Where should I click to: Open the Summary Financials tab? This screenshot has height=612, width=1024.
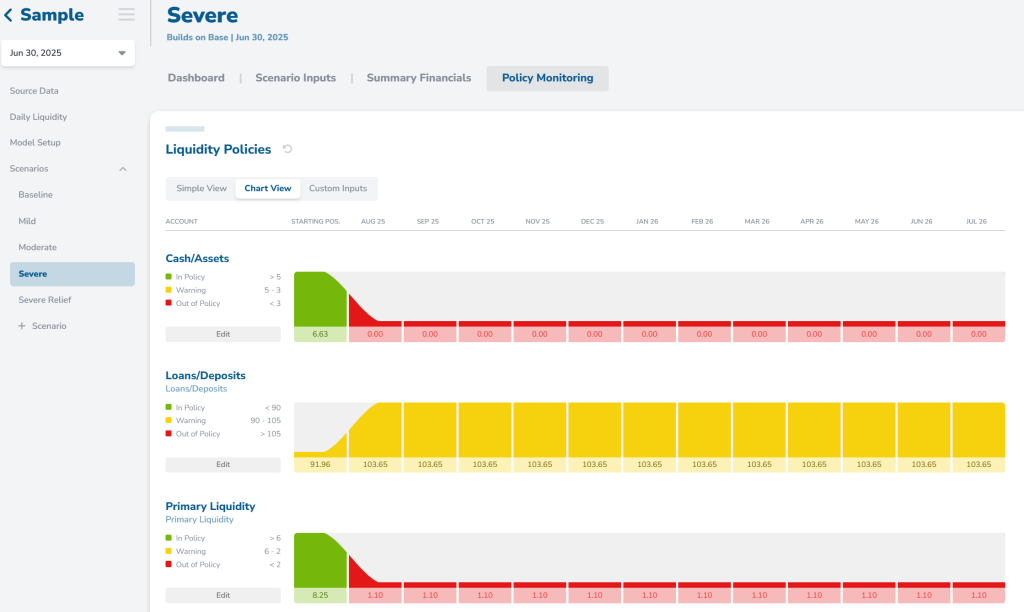(419, 78)
